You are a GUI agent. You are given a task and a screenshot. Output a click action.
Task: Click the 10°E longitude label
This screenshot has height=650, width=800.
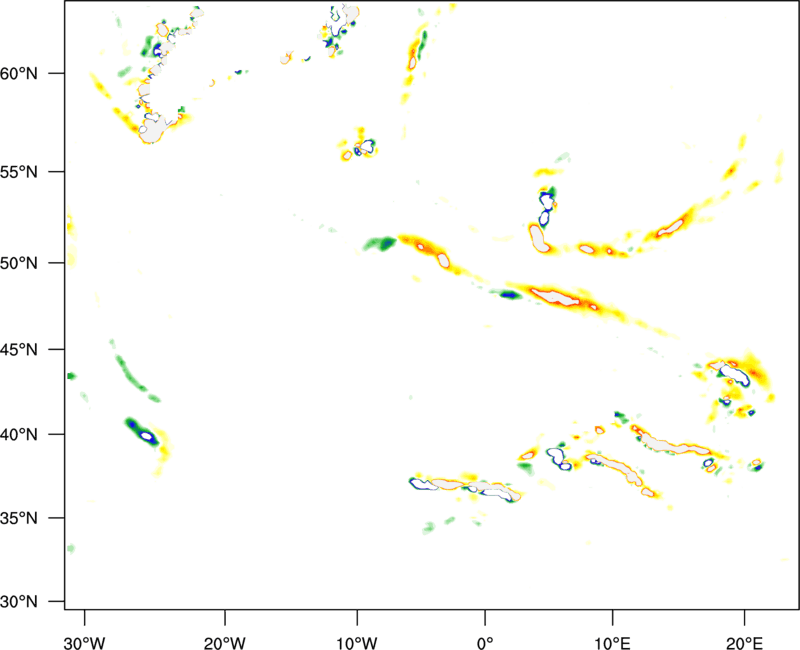(612, 643)
